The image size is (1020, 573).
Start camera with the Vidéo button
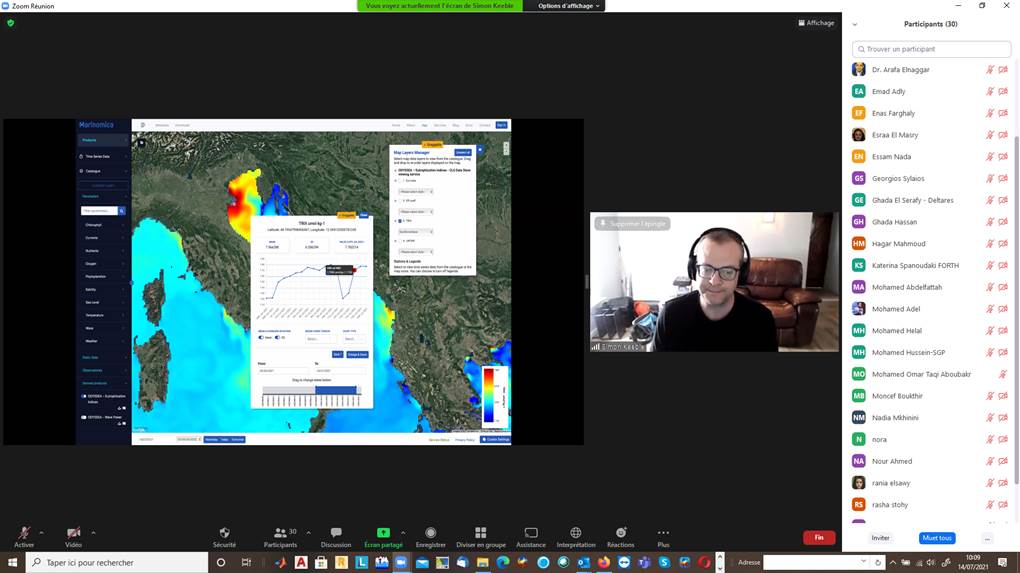74,537
